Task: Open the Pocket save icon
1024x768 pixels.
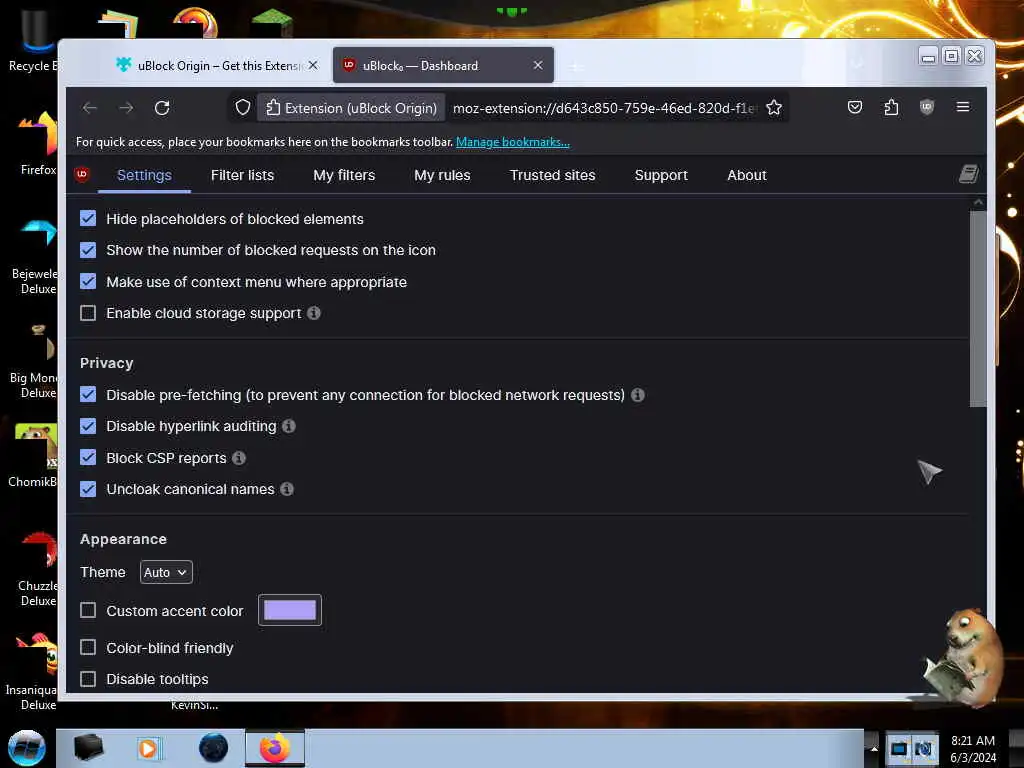Action: point(855,107)
